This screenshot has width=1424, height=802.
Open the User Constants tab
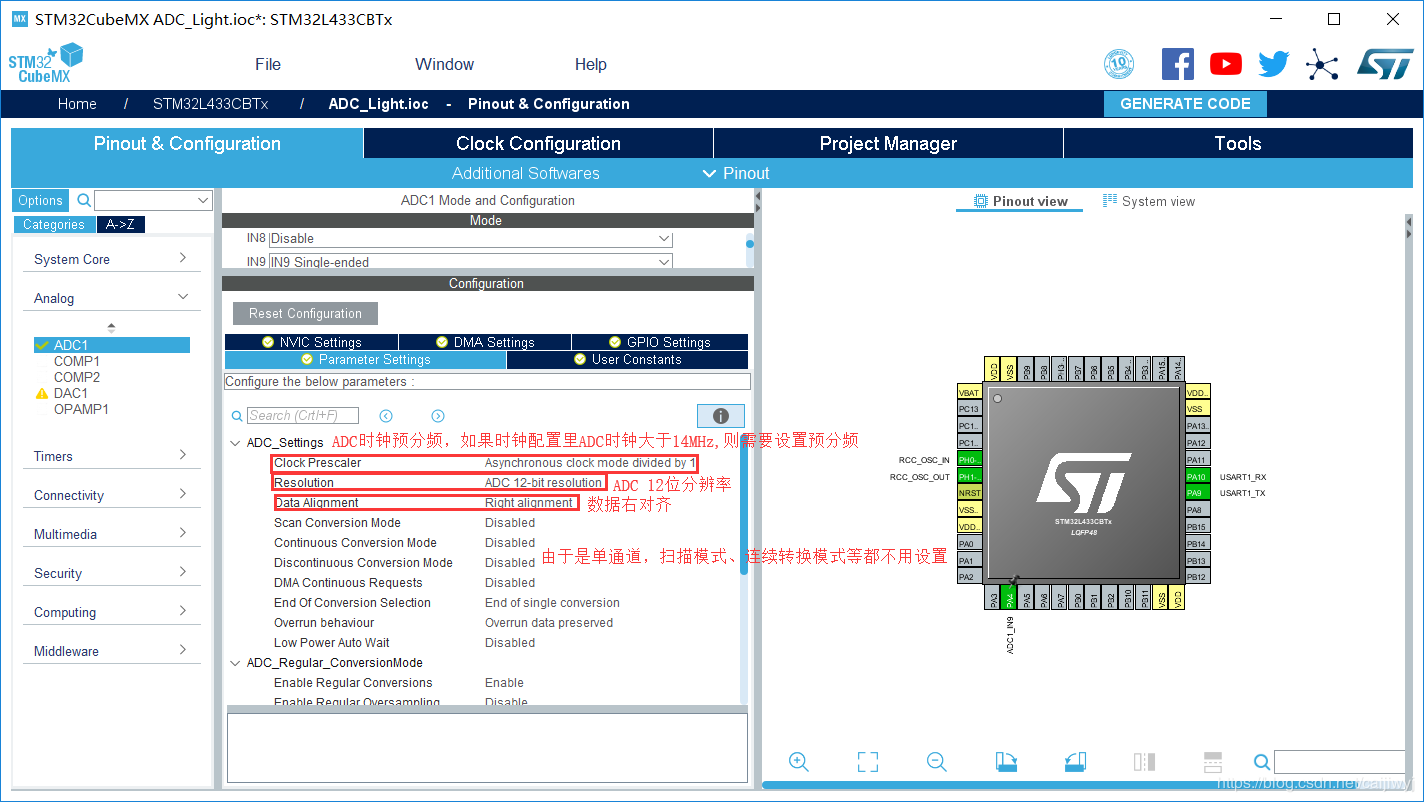(x=628, y=360)
